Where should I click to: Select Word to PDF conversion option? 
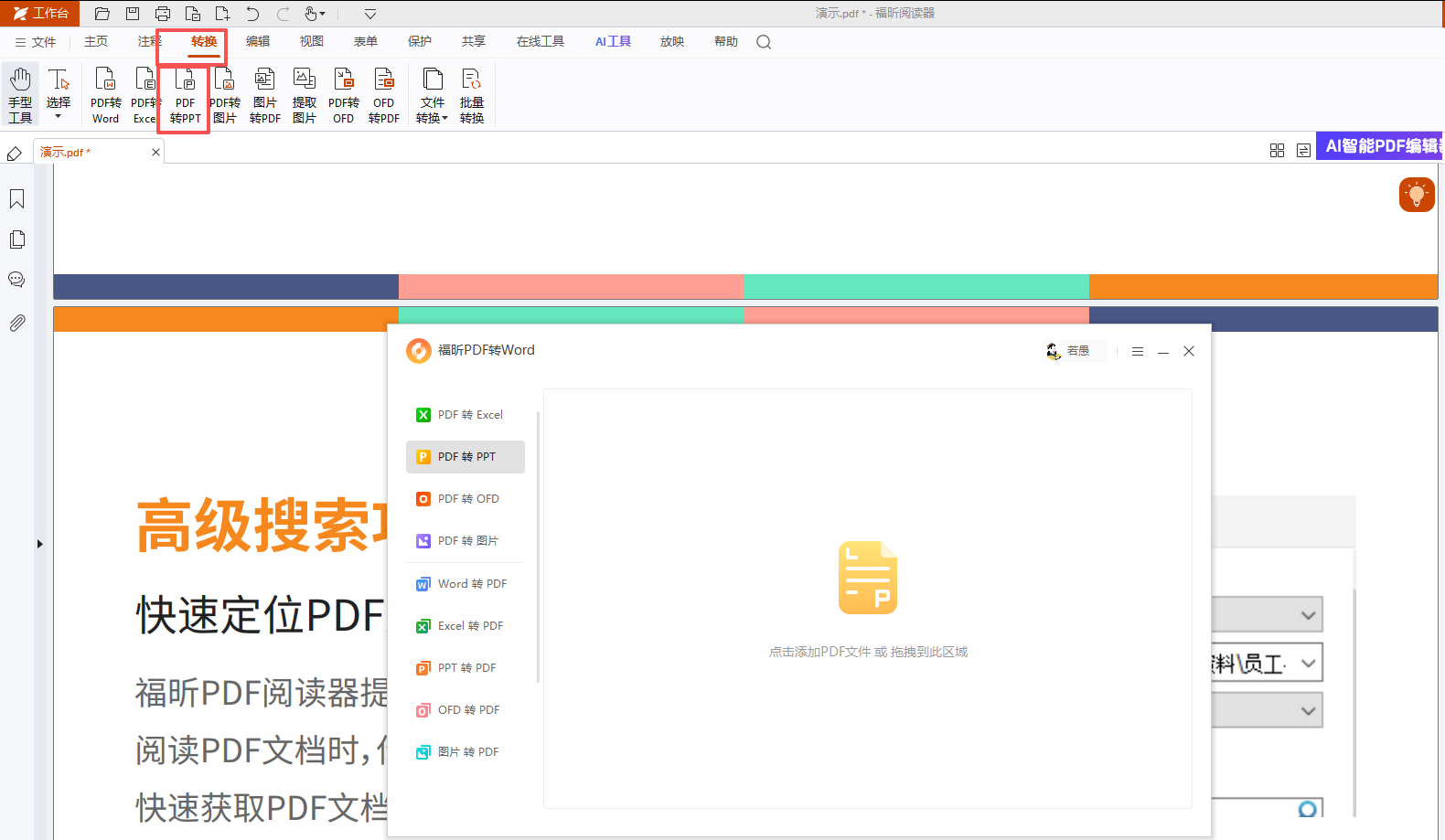pyautogui.click(x=466, y=584)
